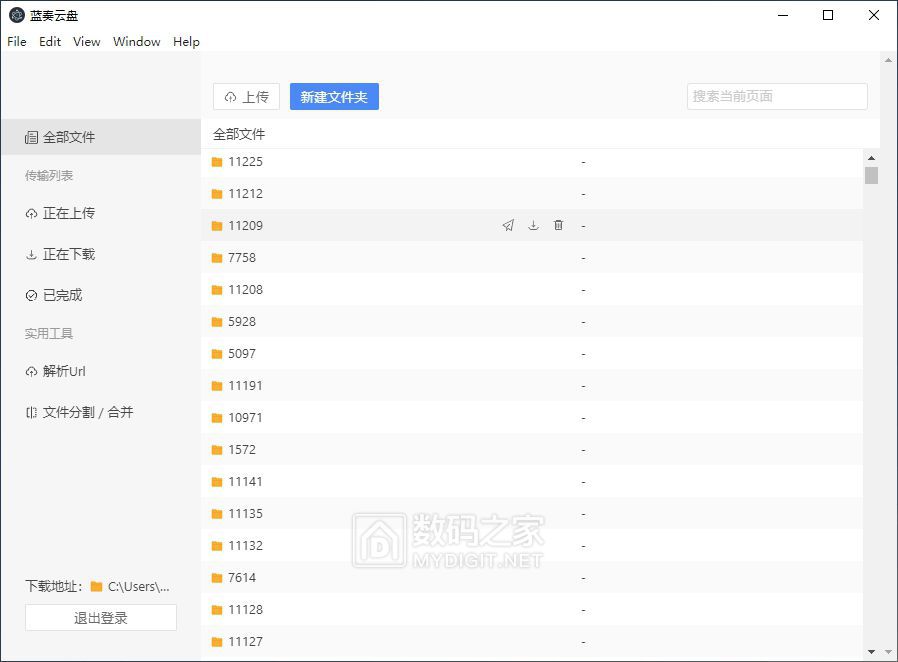The width and height of the screenshot is (898, 662).
Task: Click the blue 新建文件夹 button
Action: 335,96
